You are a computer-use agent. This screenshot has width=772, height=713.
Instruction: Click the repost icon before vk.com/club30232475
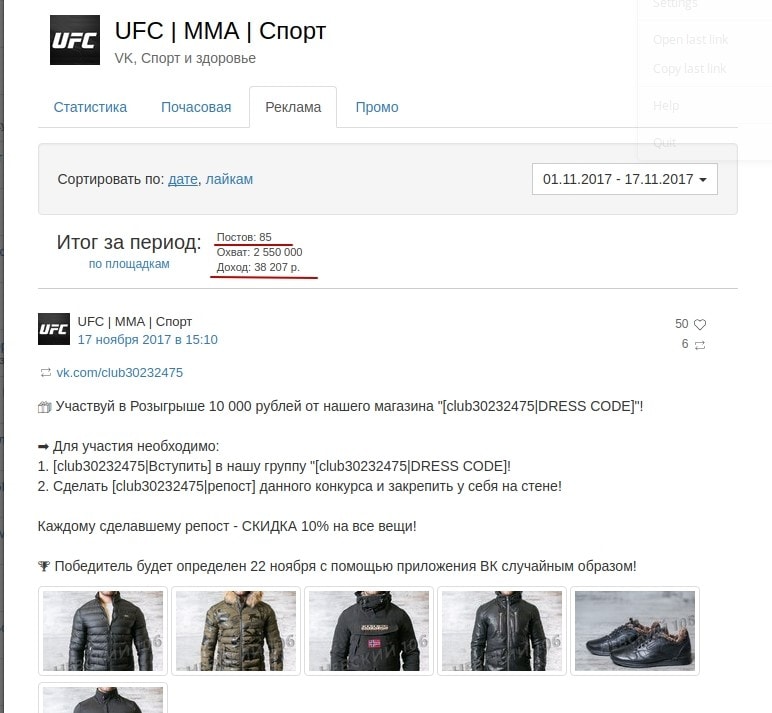click(45, 373)
